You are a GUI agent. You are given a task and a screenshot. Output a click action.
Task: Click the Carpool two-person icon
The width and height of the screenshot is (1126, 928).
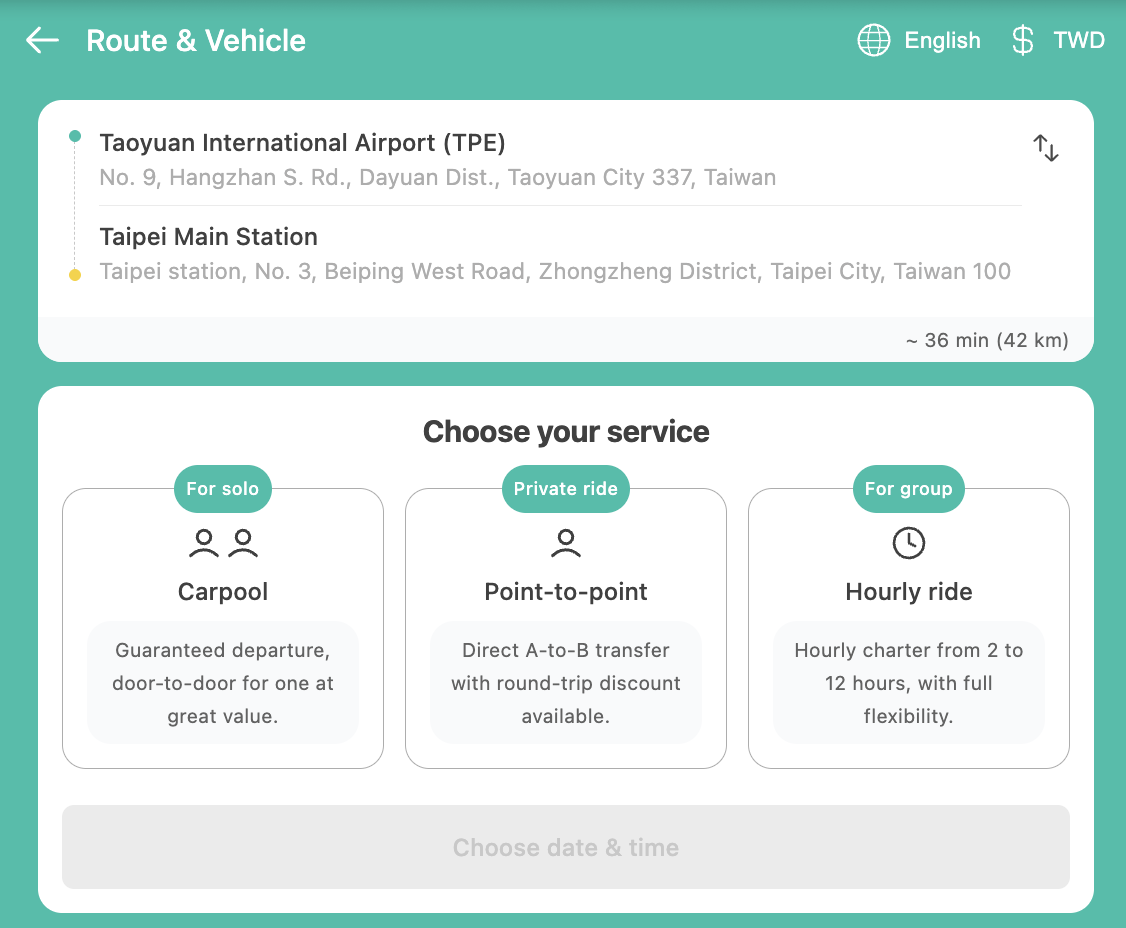tap(223, 543)
